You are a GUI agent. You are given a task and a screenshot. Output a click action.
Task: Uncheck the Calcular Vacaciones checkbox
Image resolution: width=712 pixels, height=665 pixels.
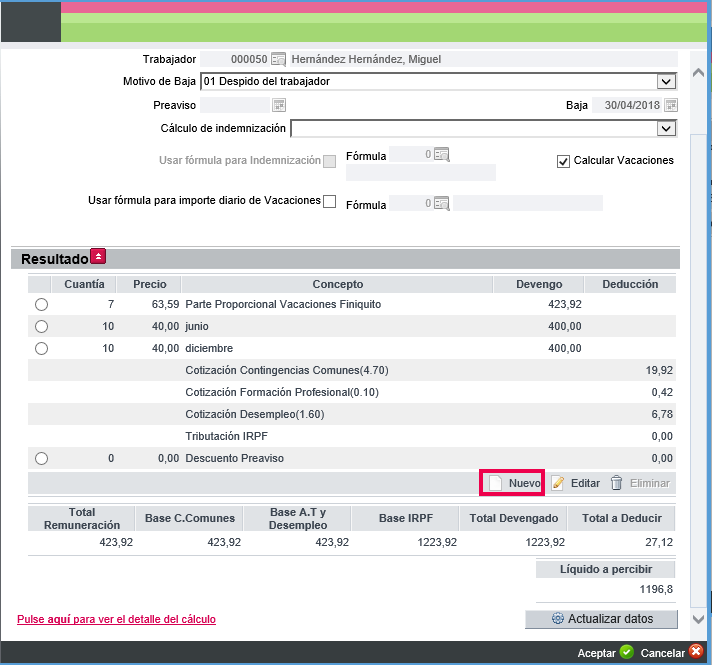pos(563,160)
